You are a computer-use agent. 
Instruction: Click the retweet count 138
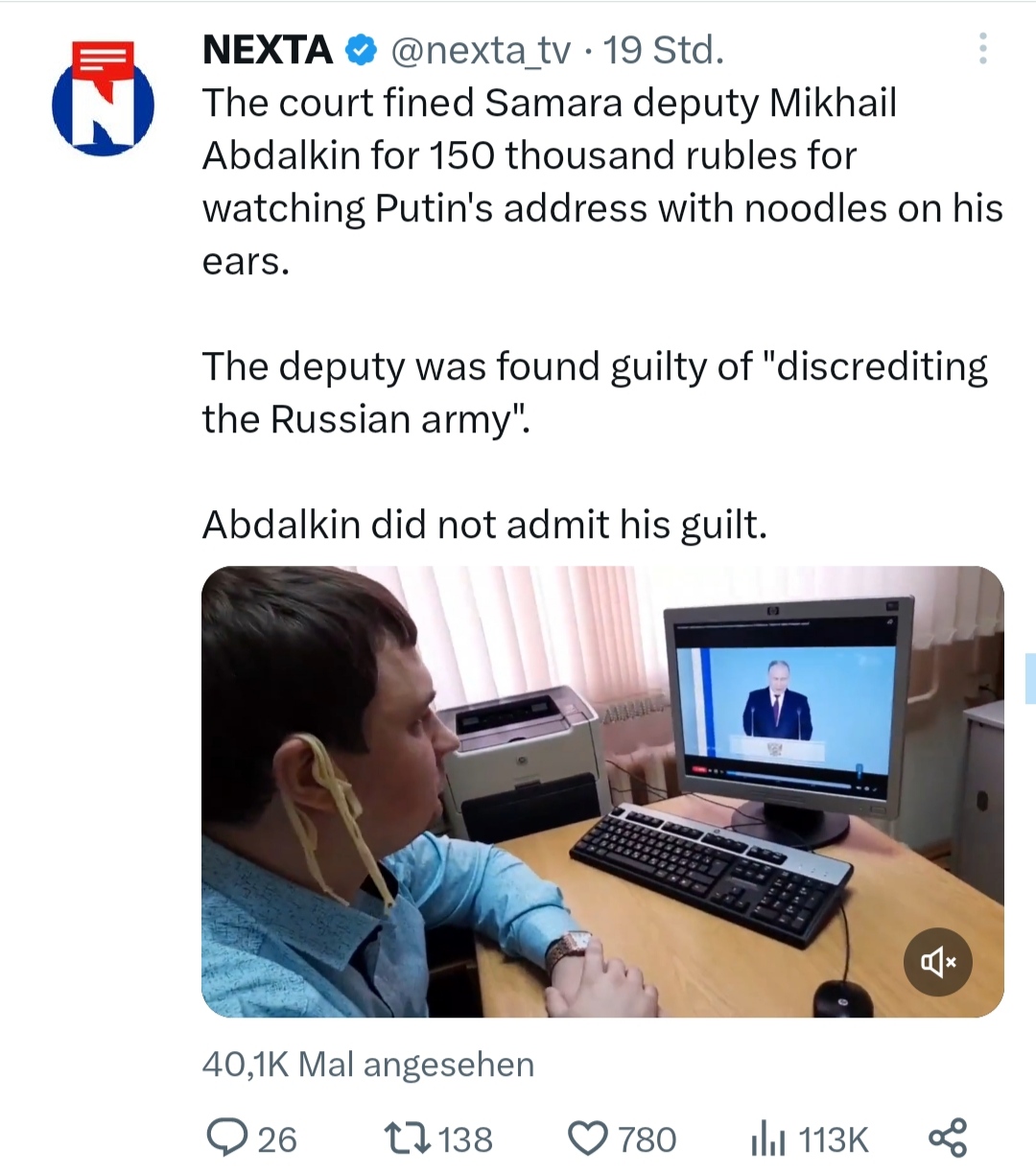point(465,1139)
